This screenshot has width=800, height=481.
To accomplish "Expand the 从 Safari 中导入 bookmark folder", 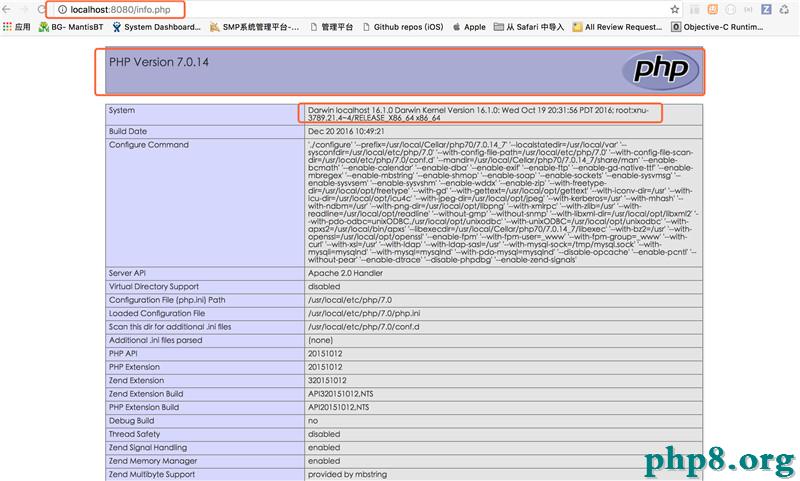I will coord(529,27).
